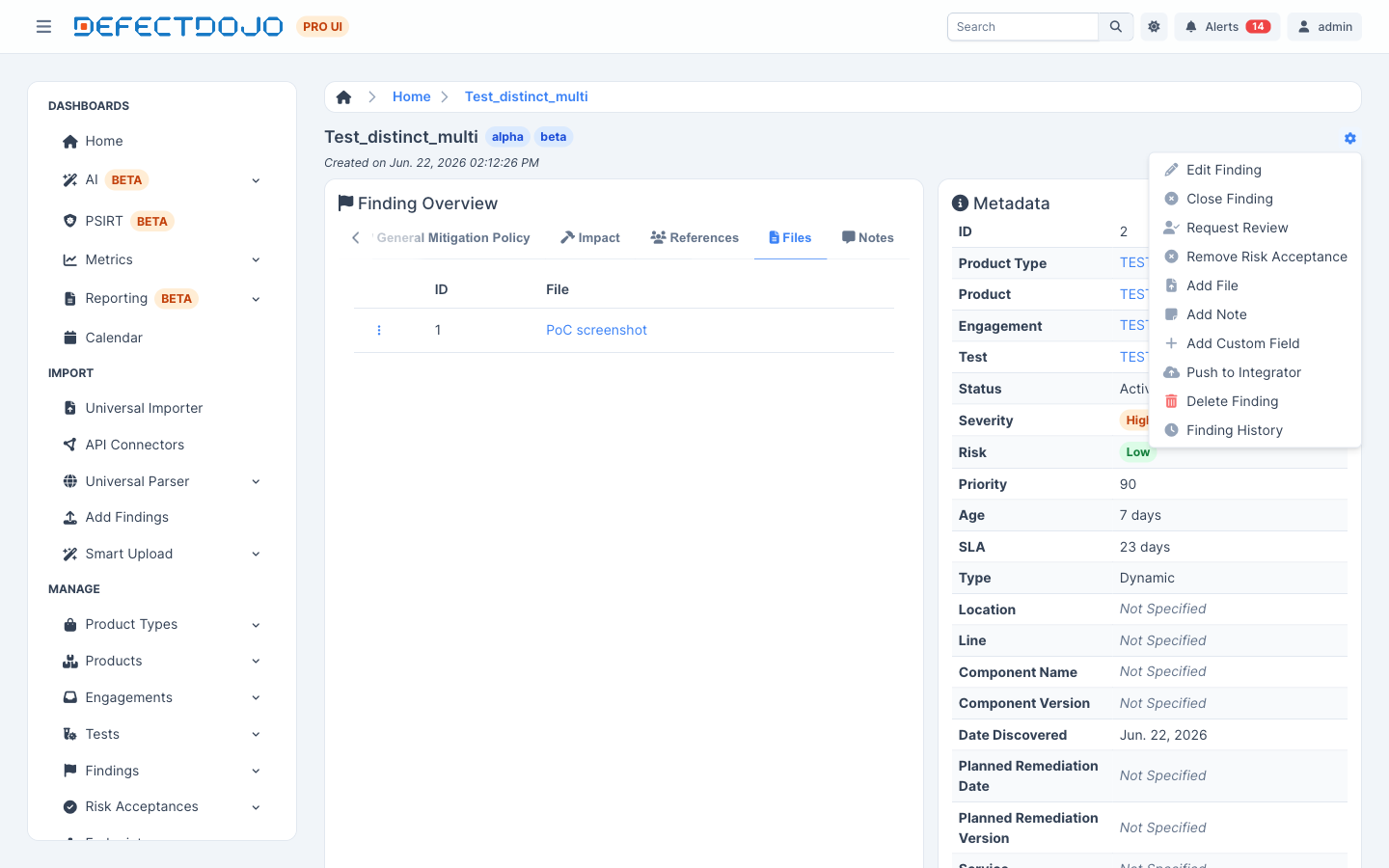1389x868 pixels.
Task: Select Remove Risk Acceptance entry
Action: click(x=1255, y=257)
